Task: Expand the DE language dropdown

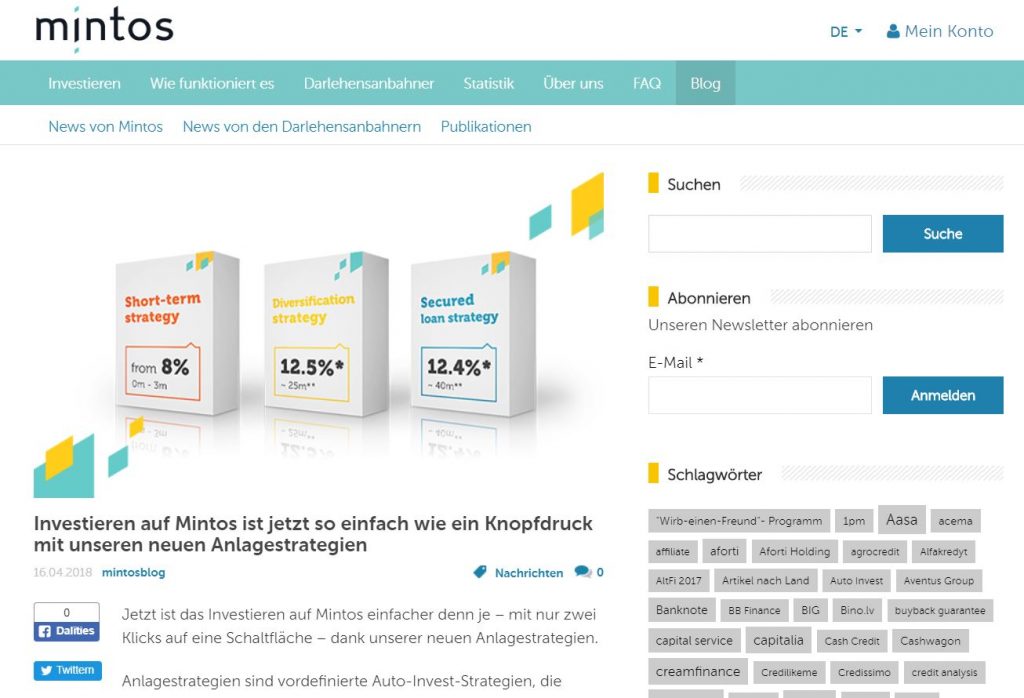Action: 845,32
